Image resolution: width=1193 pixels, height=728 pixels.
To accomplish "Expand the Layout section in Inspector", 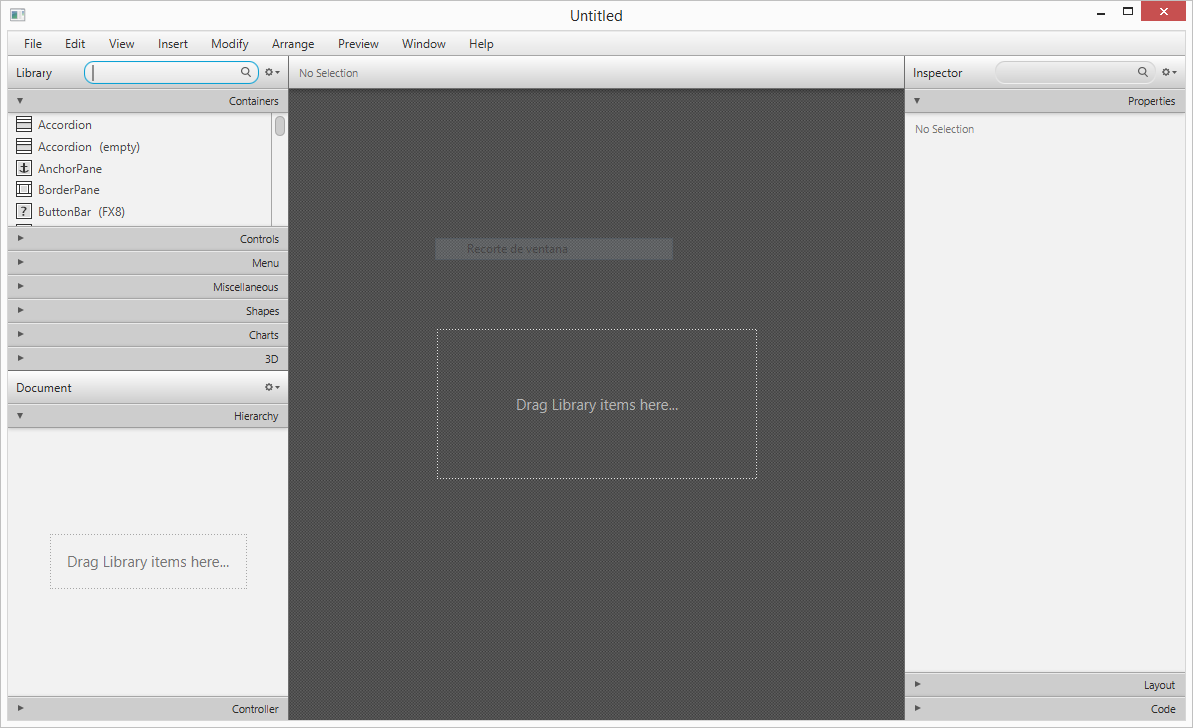I will click(1045, 685).
